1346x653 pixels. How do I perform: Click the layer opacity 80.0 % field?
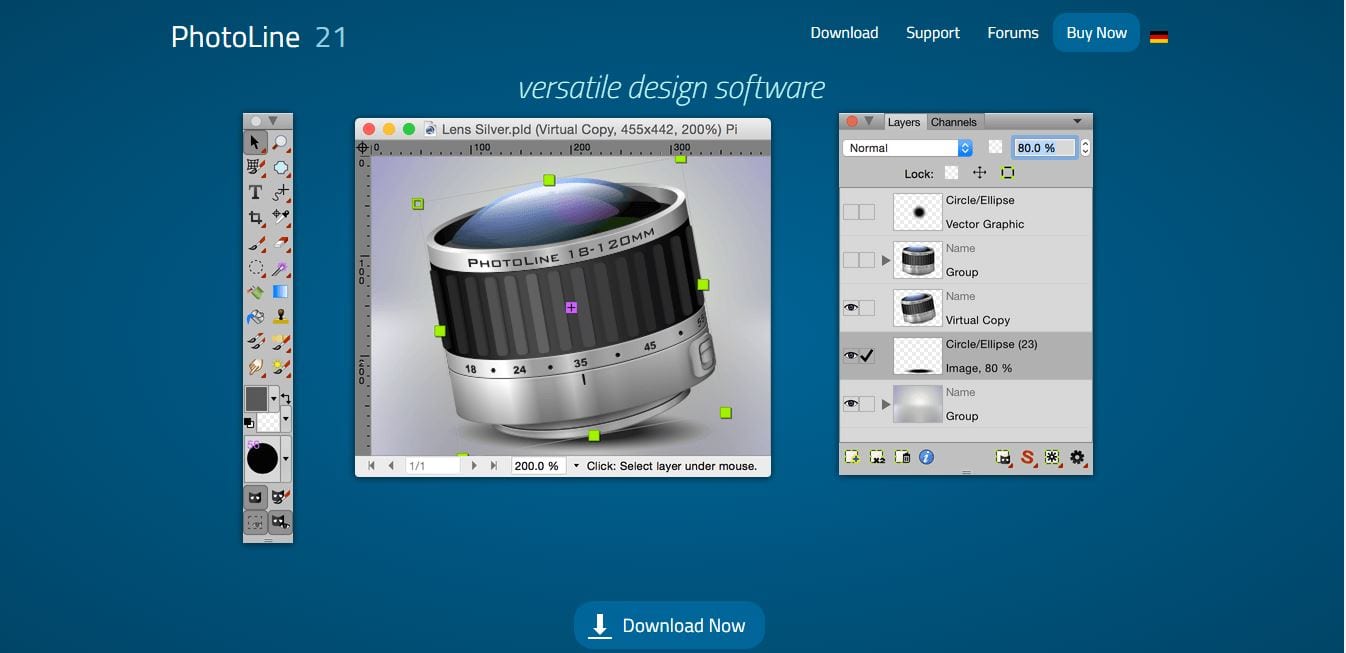tap(1045, 148)
